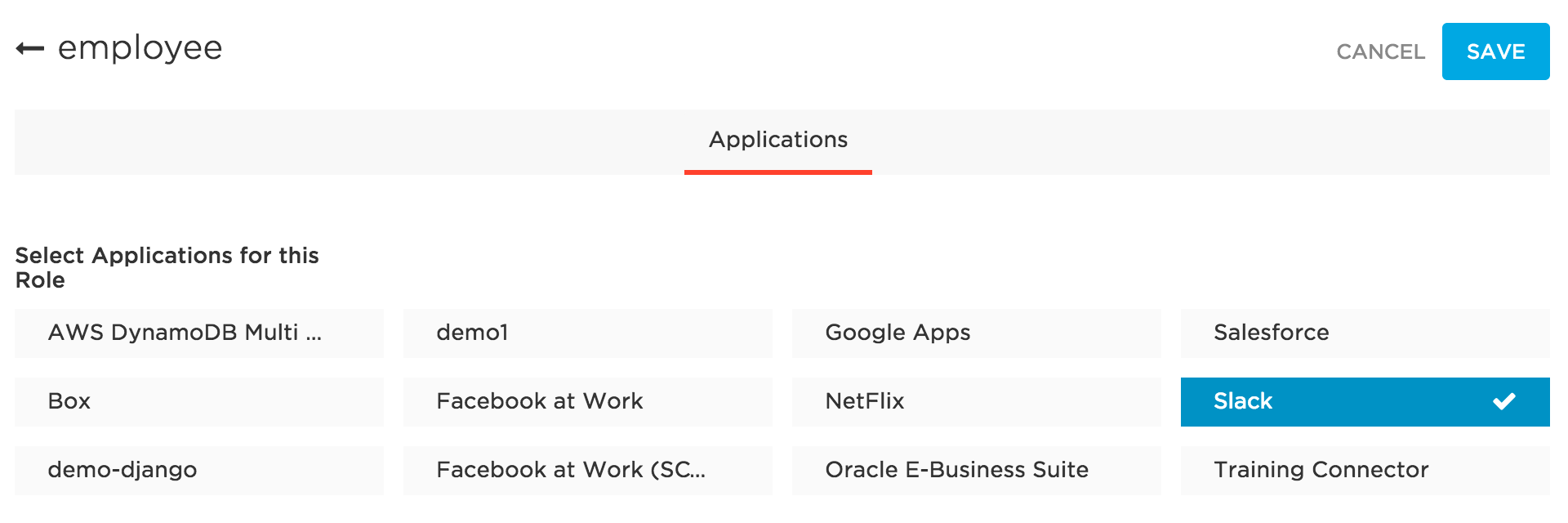Viewport: 1568px width, 523px height.
Task: Switch to the Applications tab
Action: [x=777, y=141]
